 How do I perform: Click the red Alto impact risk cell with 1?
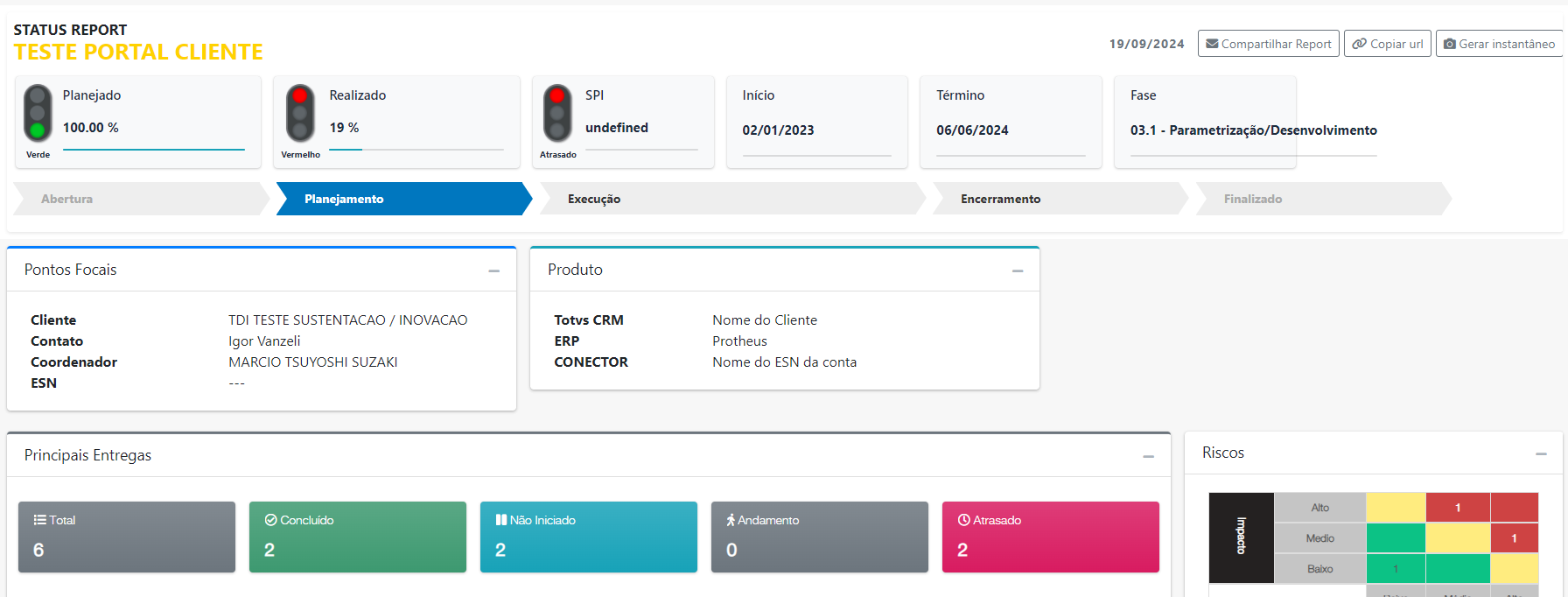pos(1458,508)
